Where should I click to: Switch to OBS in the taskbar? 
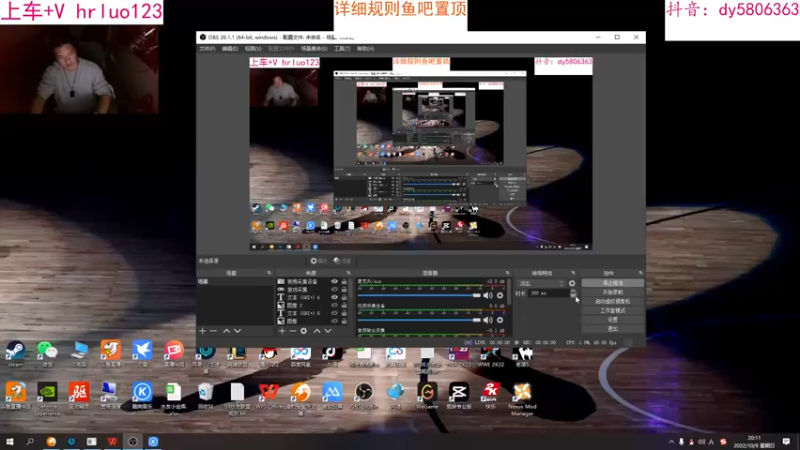pyautogui.click(x=133, y=441)
